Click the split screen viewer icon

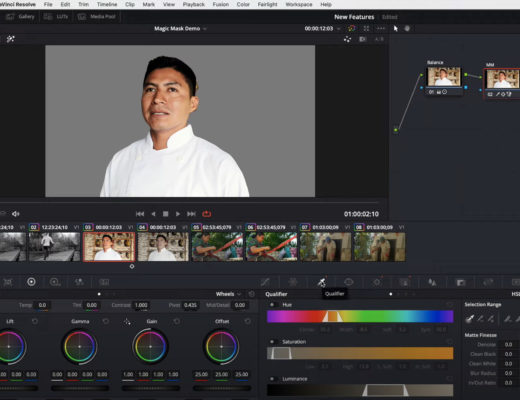[x=363, y=39]
